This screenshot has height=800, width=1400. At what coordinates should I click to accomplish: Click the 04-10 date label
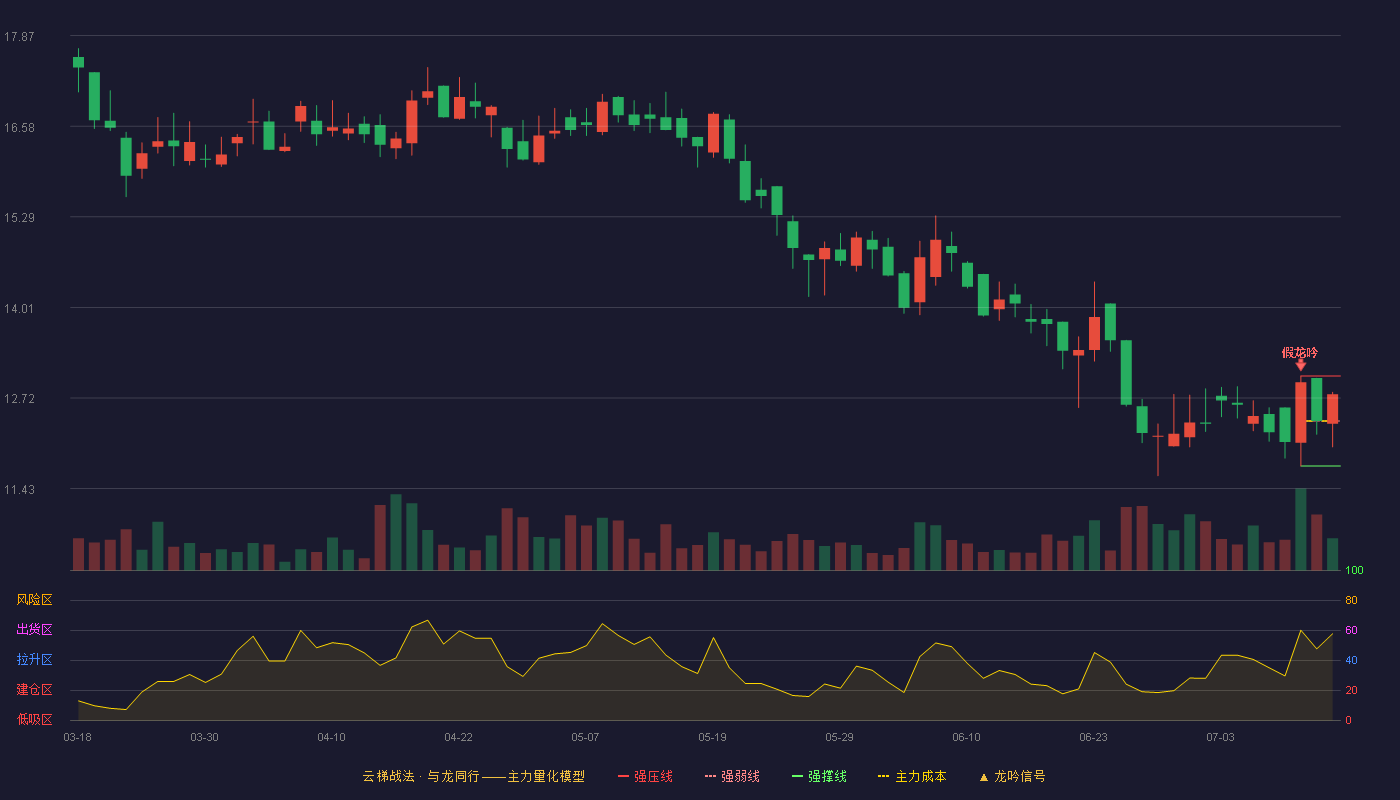coord(331,737)
